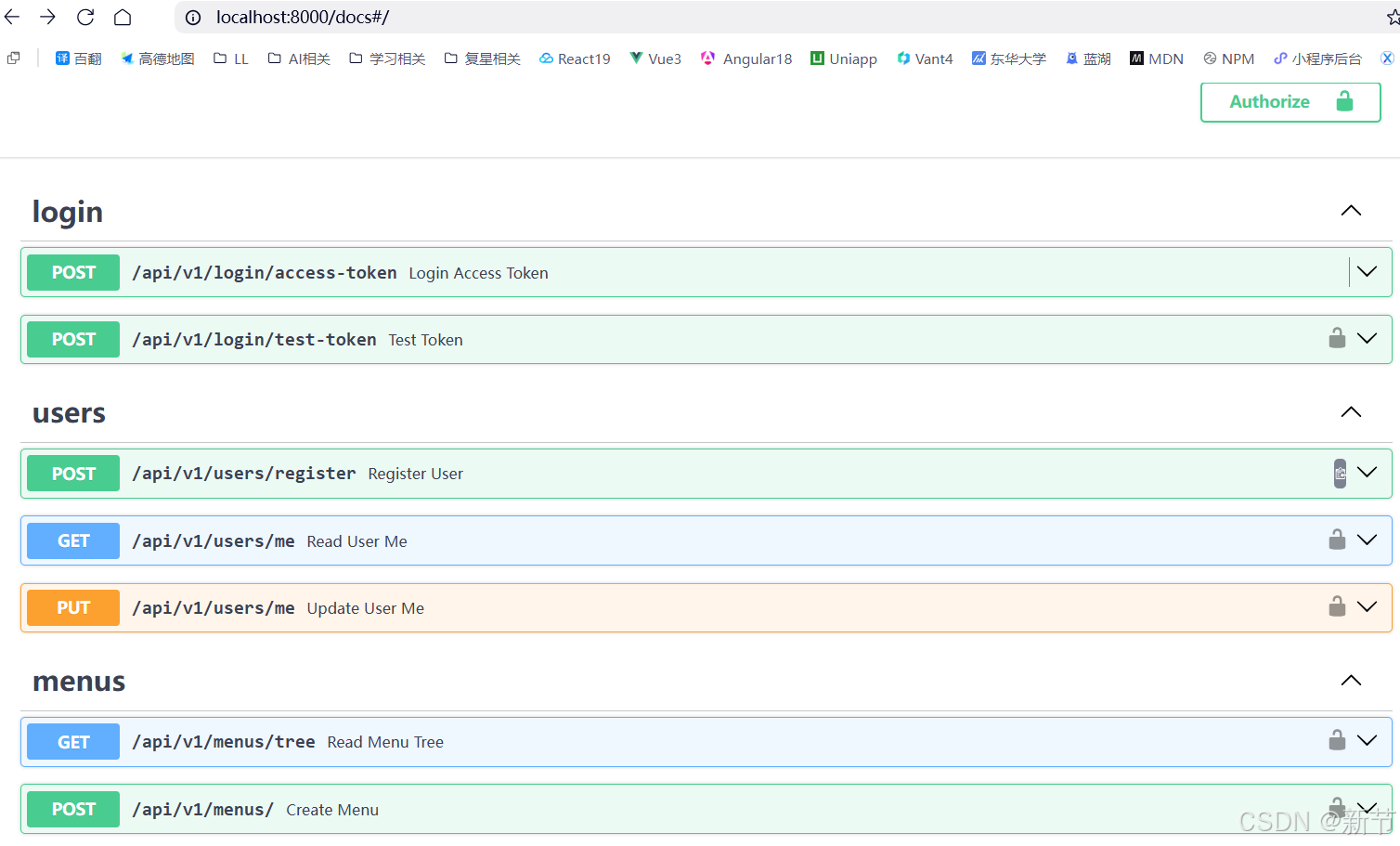Open the tab groups icon in bookmarks bar
1400x846 pixels.
coord(14,59)
